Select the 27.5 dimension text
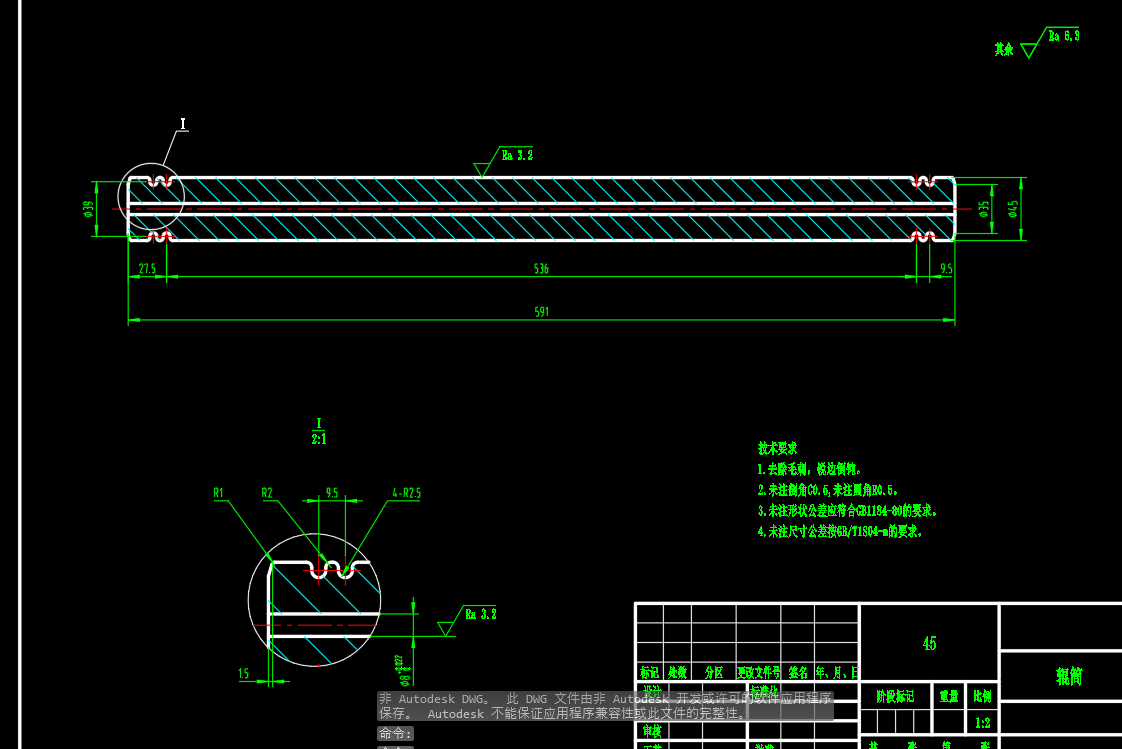 [147, 269]
